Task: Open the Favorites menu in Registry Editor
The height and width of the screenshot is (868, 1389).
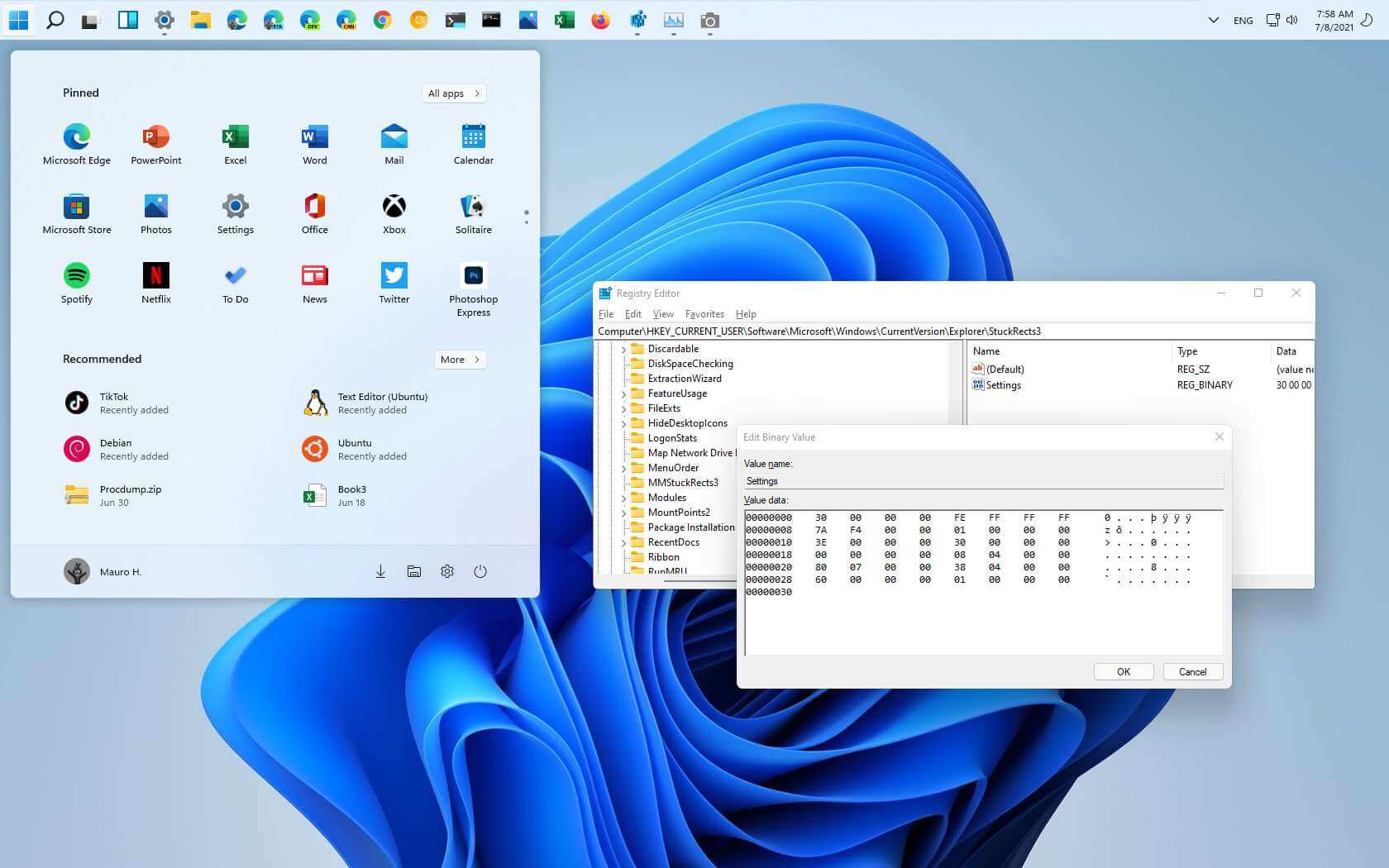Action: point(704,314)
